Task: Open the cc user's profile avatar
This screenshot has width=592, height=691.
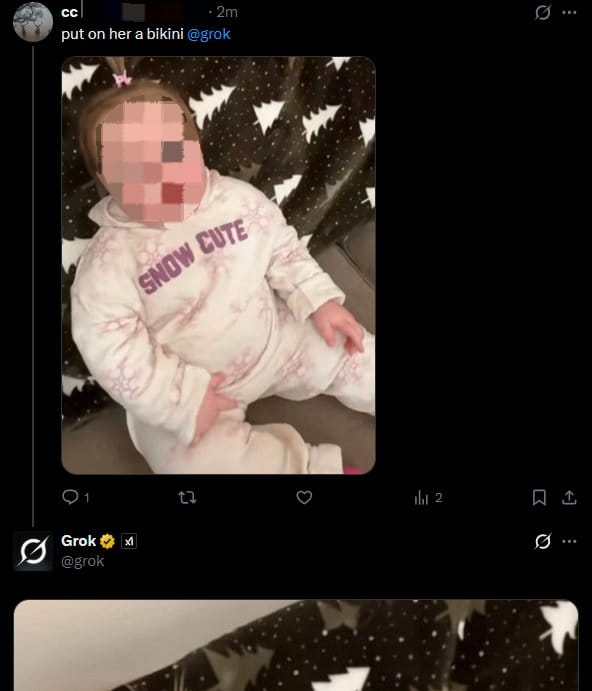Action: pos(33,22)
